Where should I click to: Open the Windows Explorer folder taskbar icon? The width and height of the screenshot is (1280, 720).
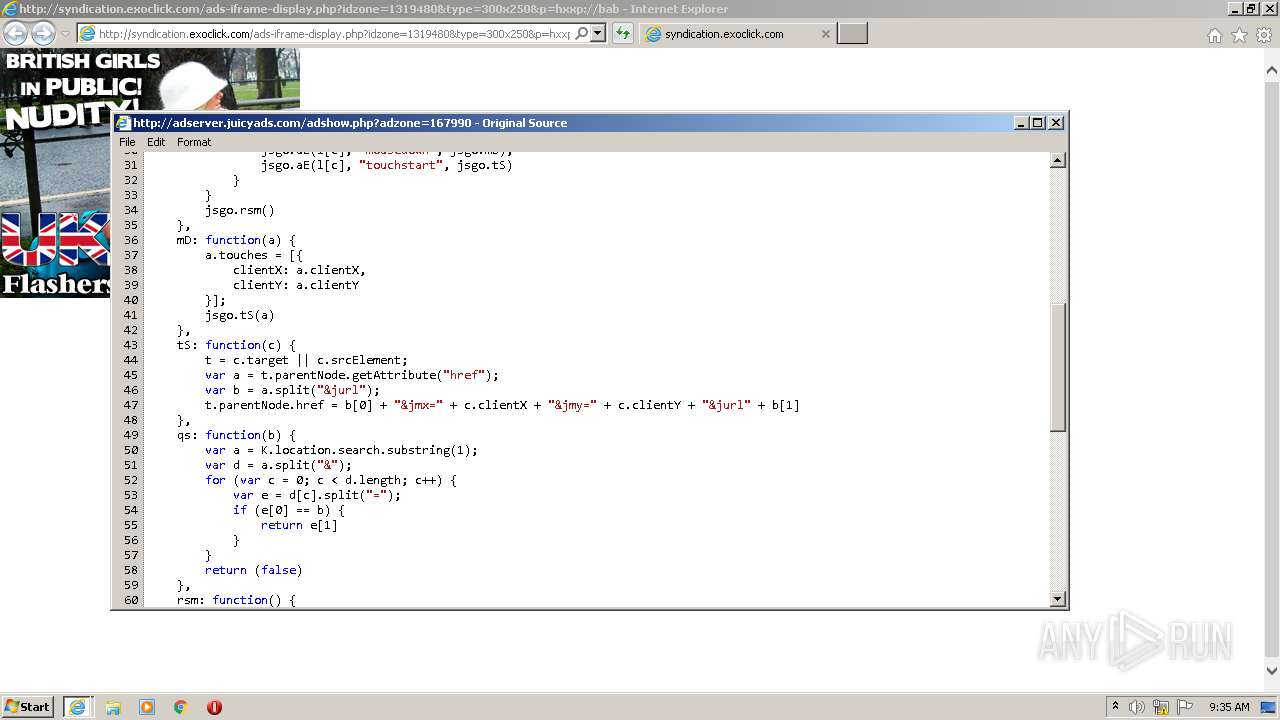[x=113, y=707]
